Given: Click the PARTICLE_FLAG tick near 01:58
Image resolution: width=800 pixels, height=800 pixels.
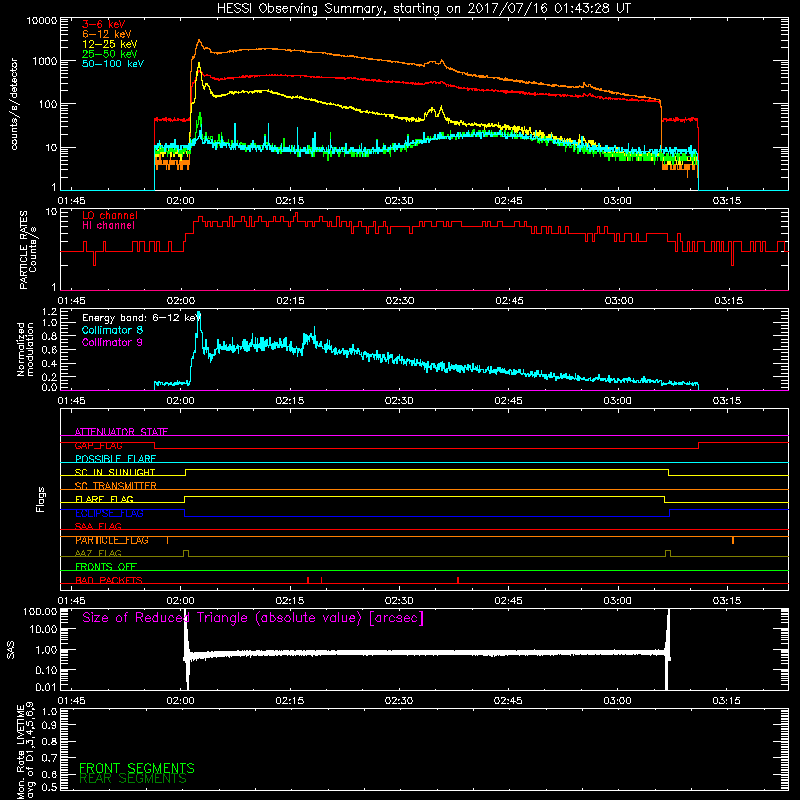Looking at the screenshot, I should click(x=167, y=540).
